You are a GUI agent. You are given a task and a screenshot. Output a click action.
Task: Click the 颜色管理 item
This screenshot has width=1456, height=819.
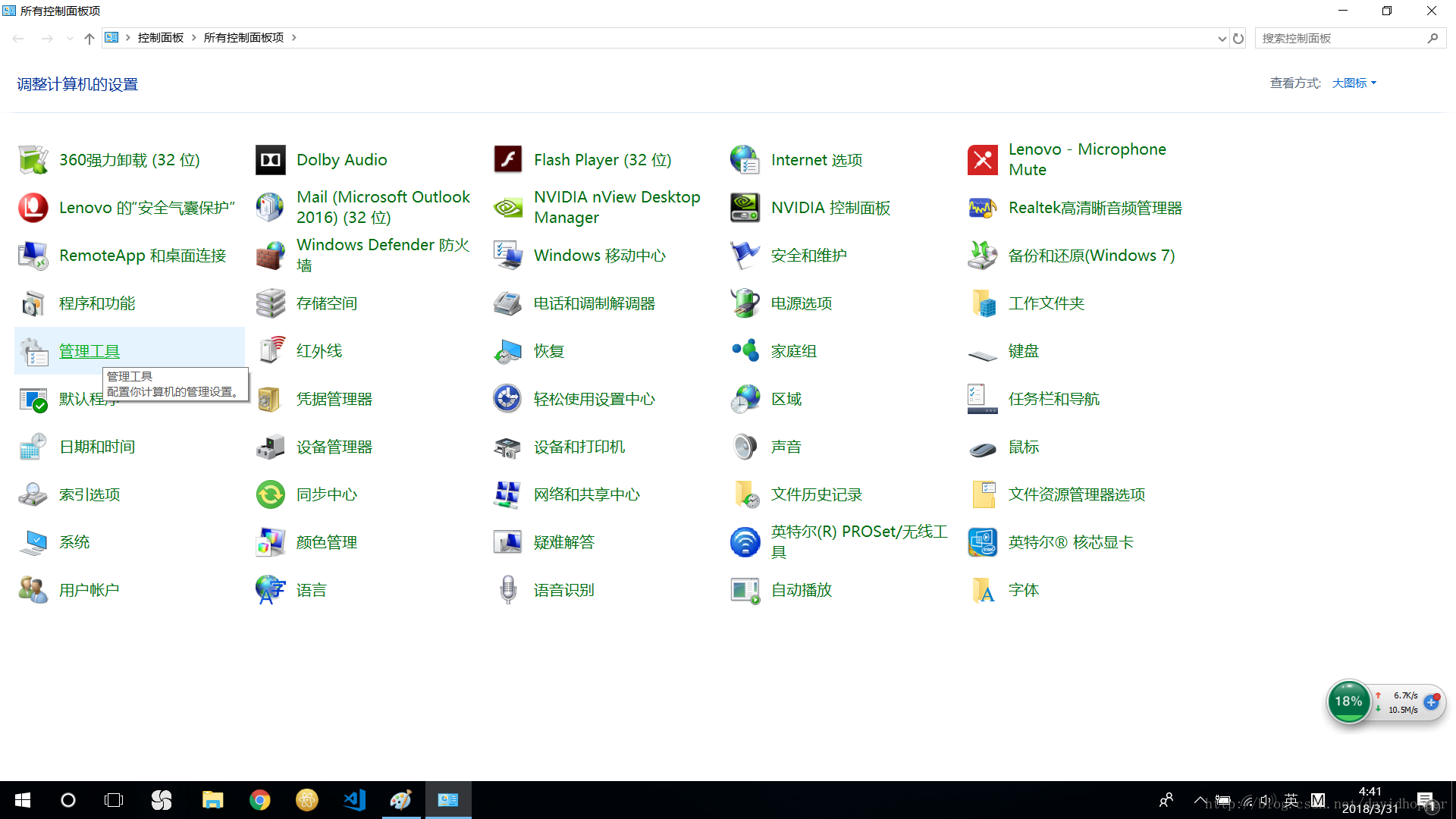coord(327,542)
